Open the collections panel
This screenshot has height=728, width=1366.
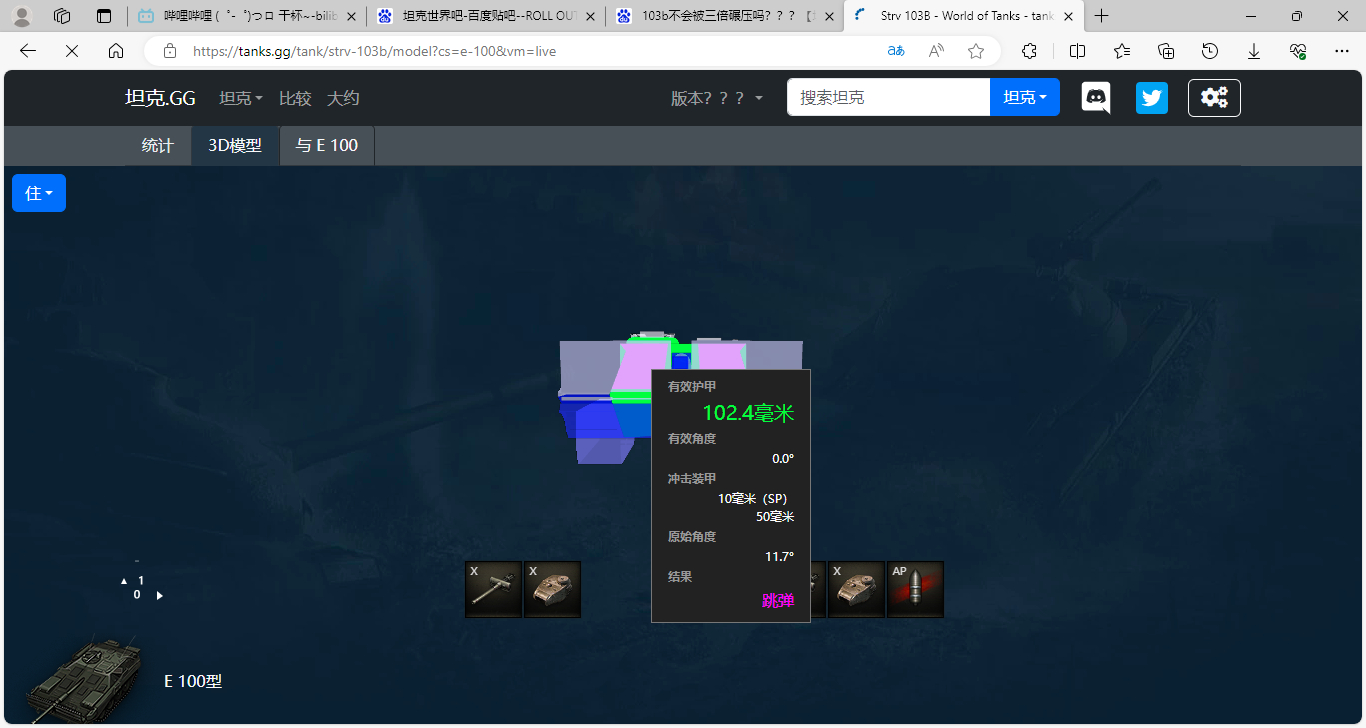1166,51
